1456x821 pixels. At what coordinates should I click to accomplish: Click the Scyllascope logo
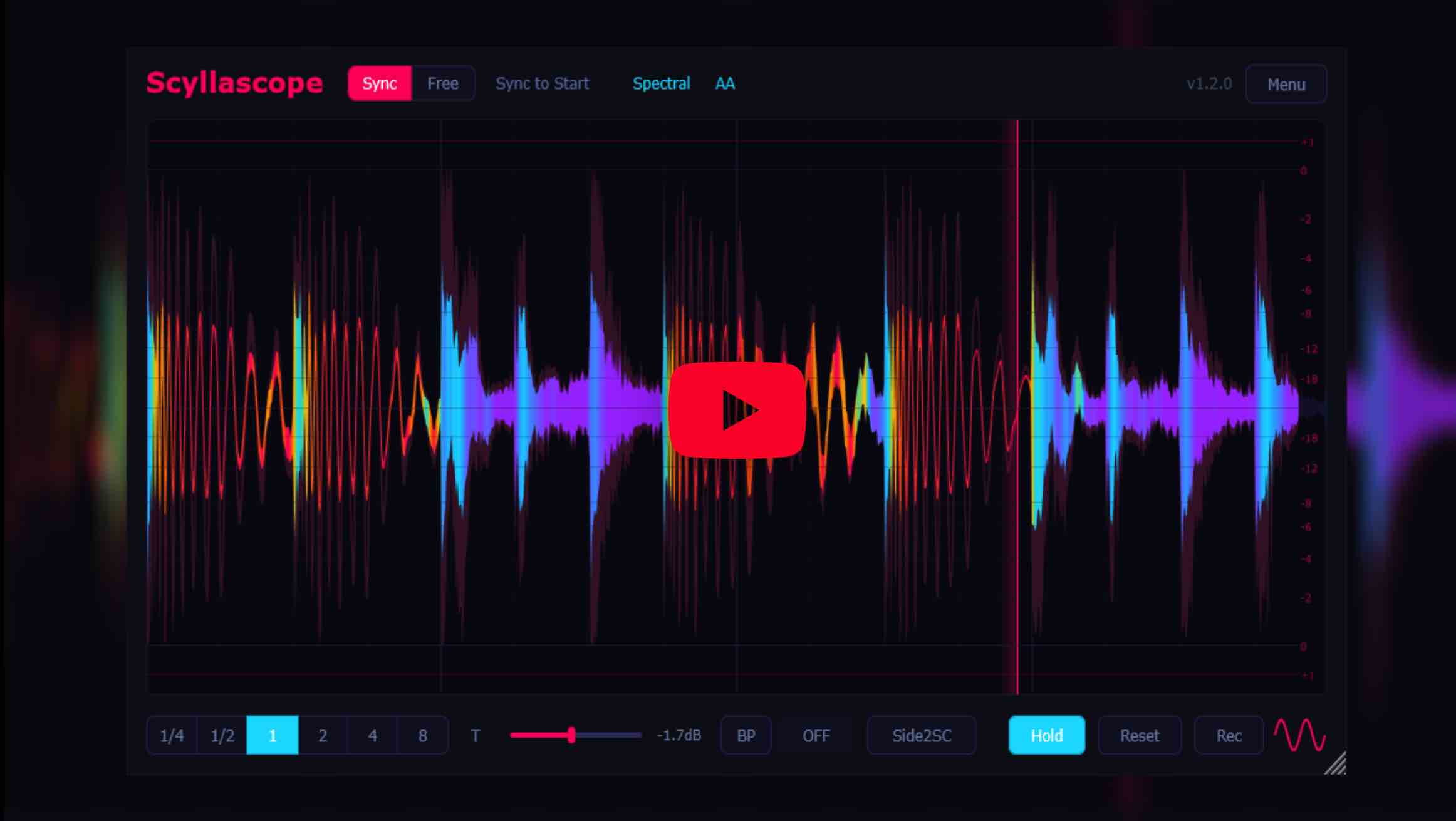coord(234,83)
